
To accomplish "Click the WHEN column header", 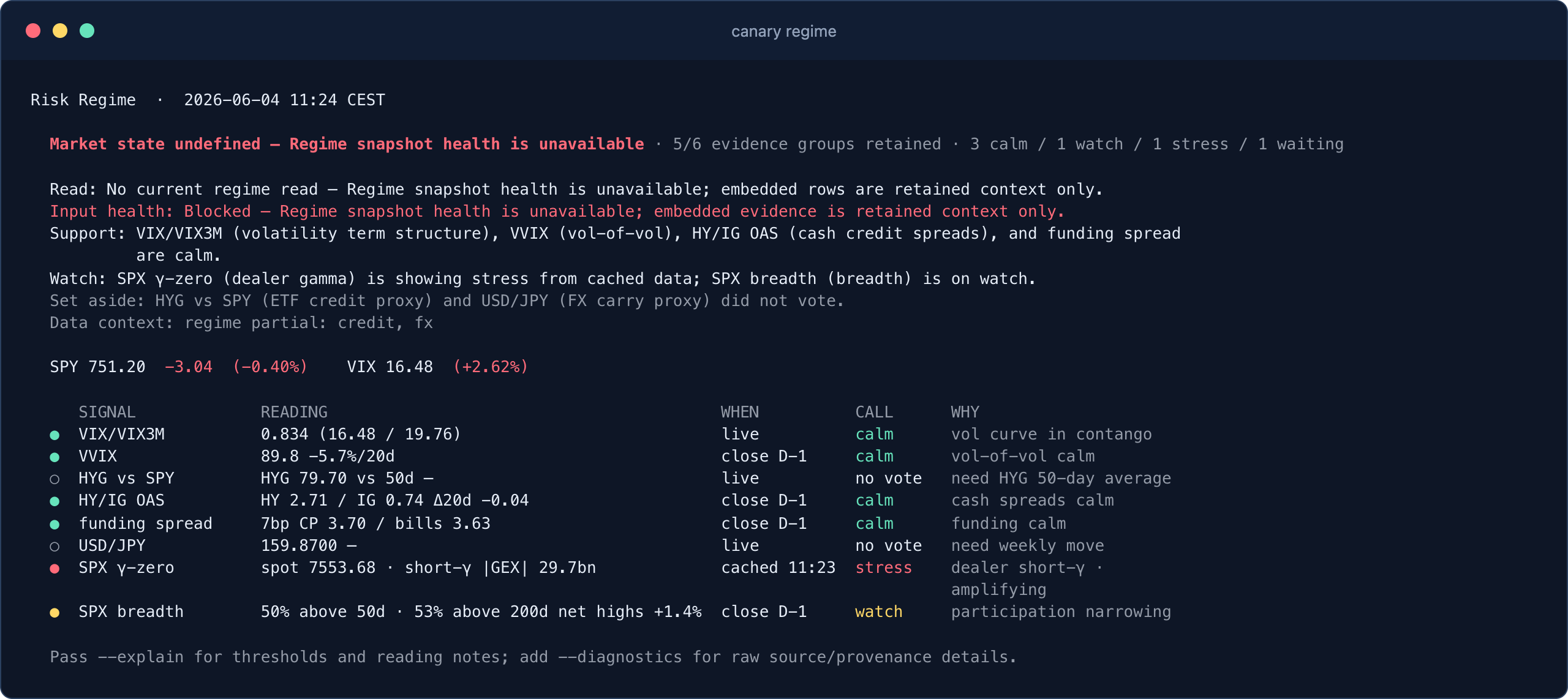I will pos(740,412).
